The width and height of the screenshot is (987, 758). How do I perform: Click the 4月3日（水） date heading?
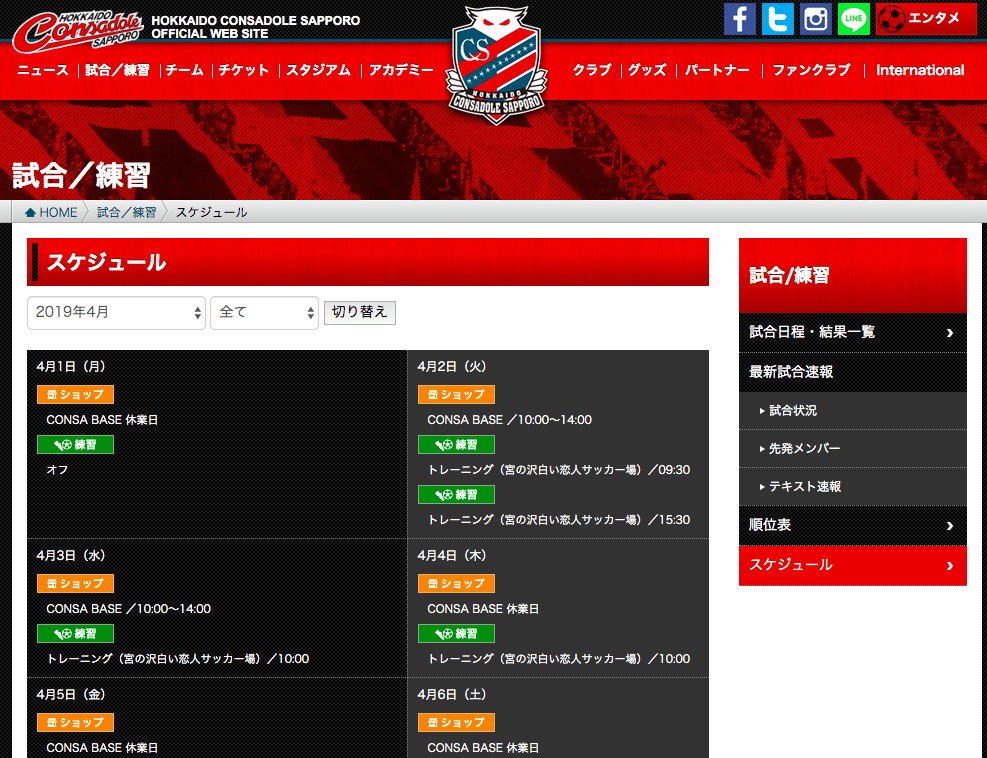pos(70,555)
